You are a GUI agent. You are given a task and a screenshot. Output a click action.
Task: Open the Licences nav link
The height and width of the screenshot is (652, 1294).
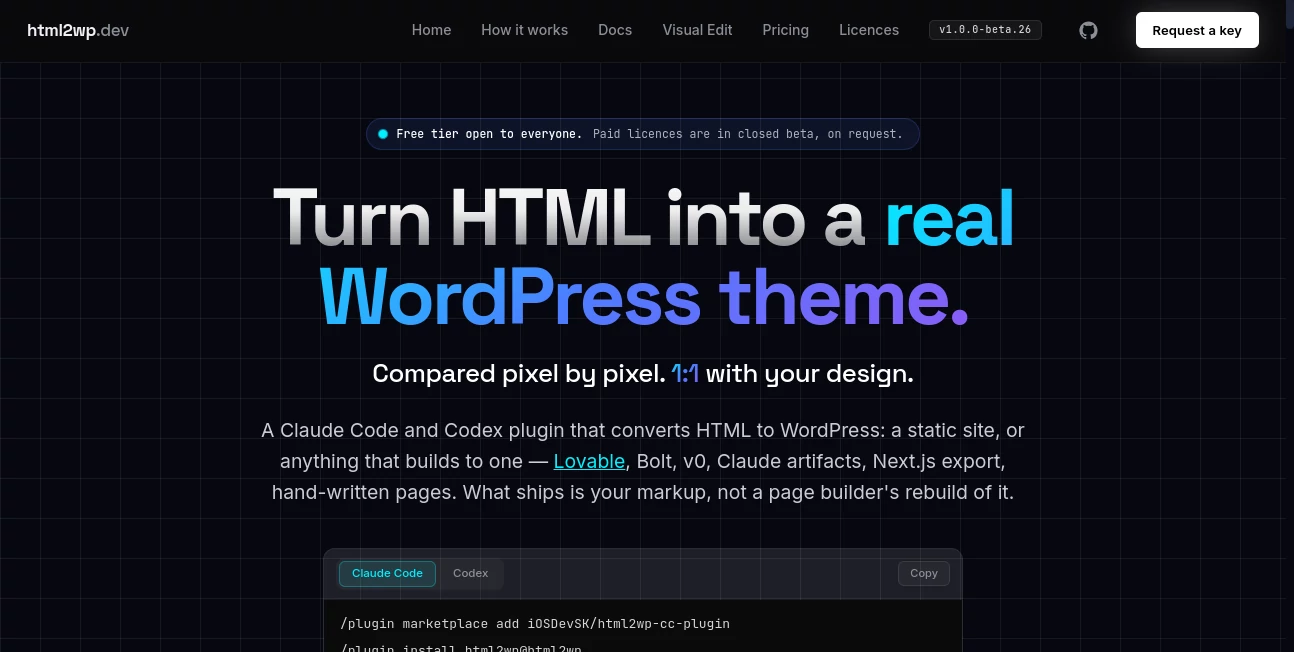tap(869, 30)
